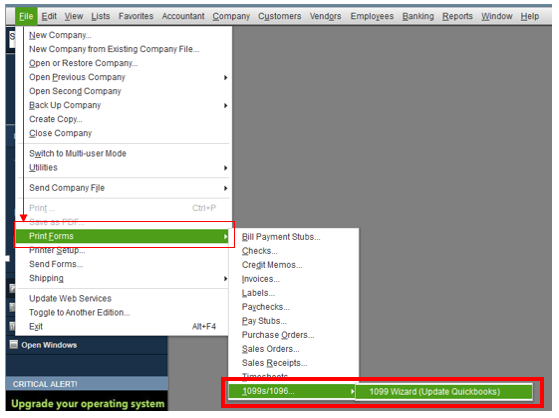Click the Upgrade your operating system alert
The height and width of the screenshot is (418, 559).
88,404
